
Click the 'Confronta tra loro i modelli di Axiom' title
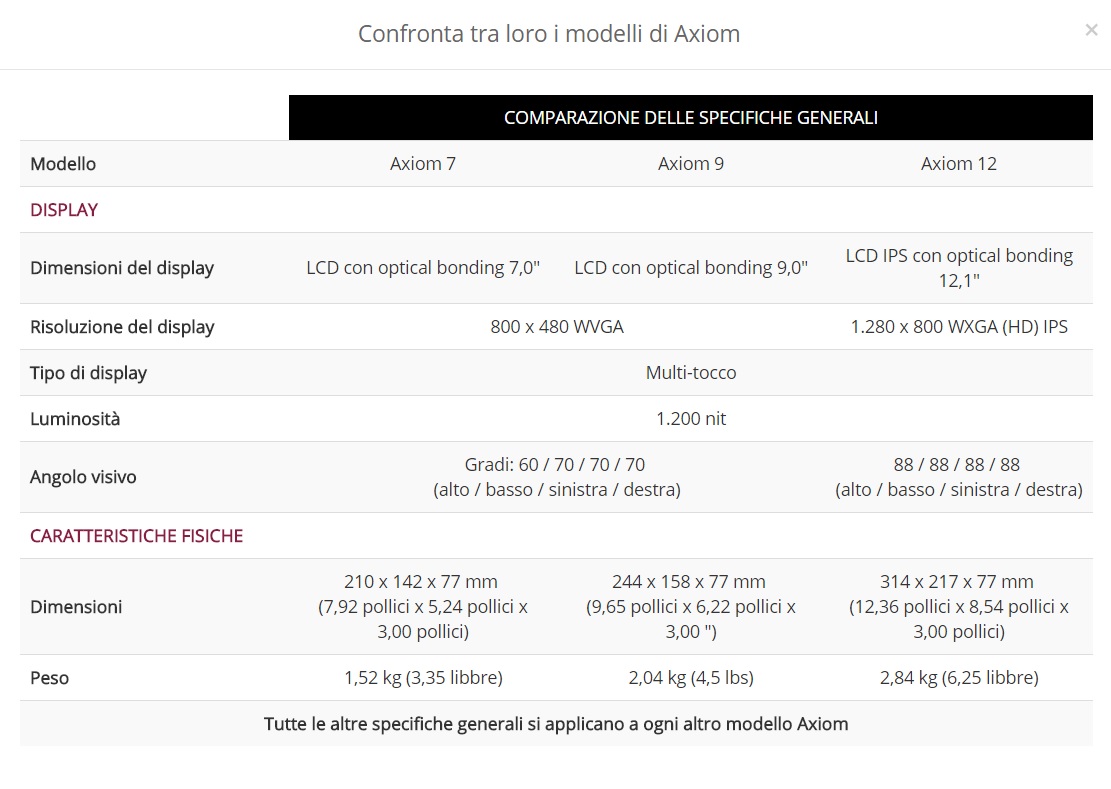point(549,33)
